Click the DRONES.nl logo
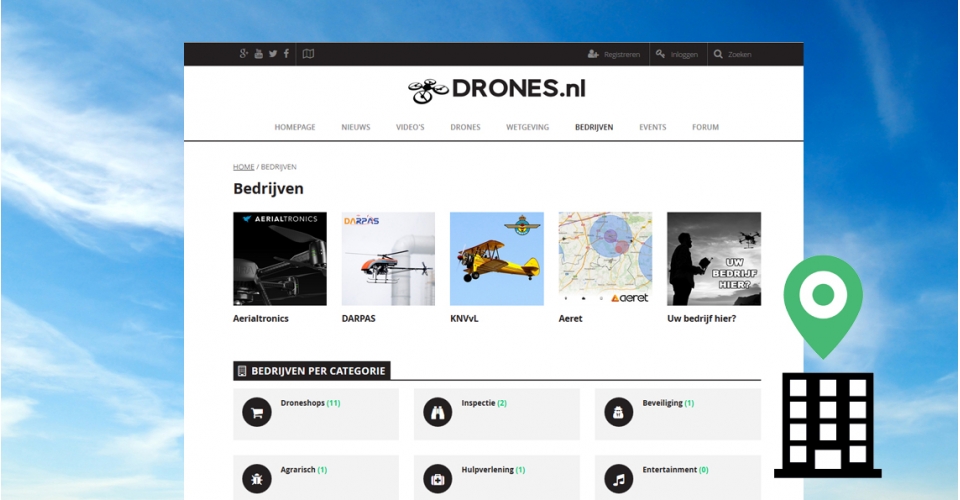 tap(497, 91)
